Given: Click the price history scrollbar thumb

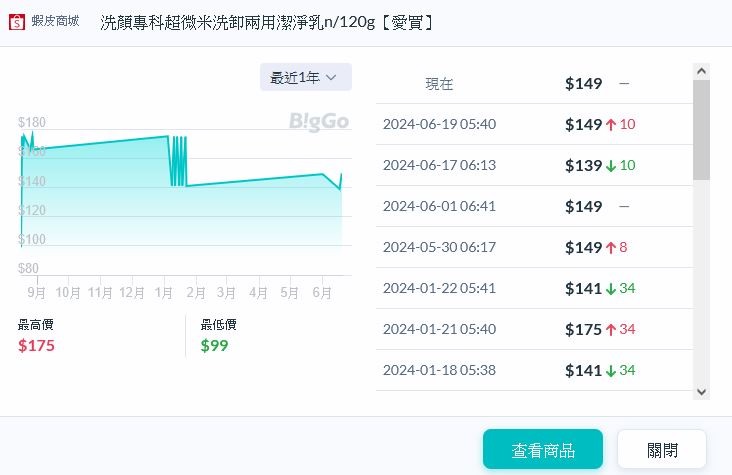Looking at the screenshot, I should 701,130.
